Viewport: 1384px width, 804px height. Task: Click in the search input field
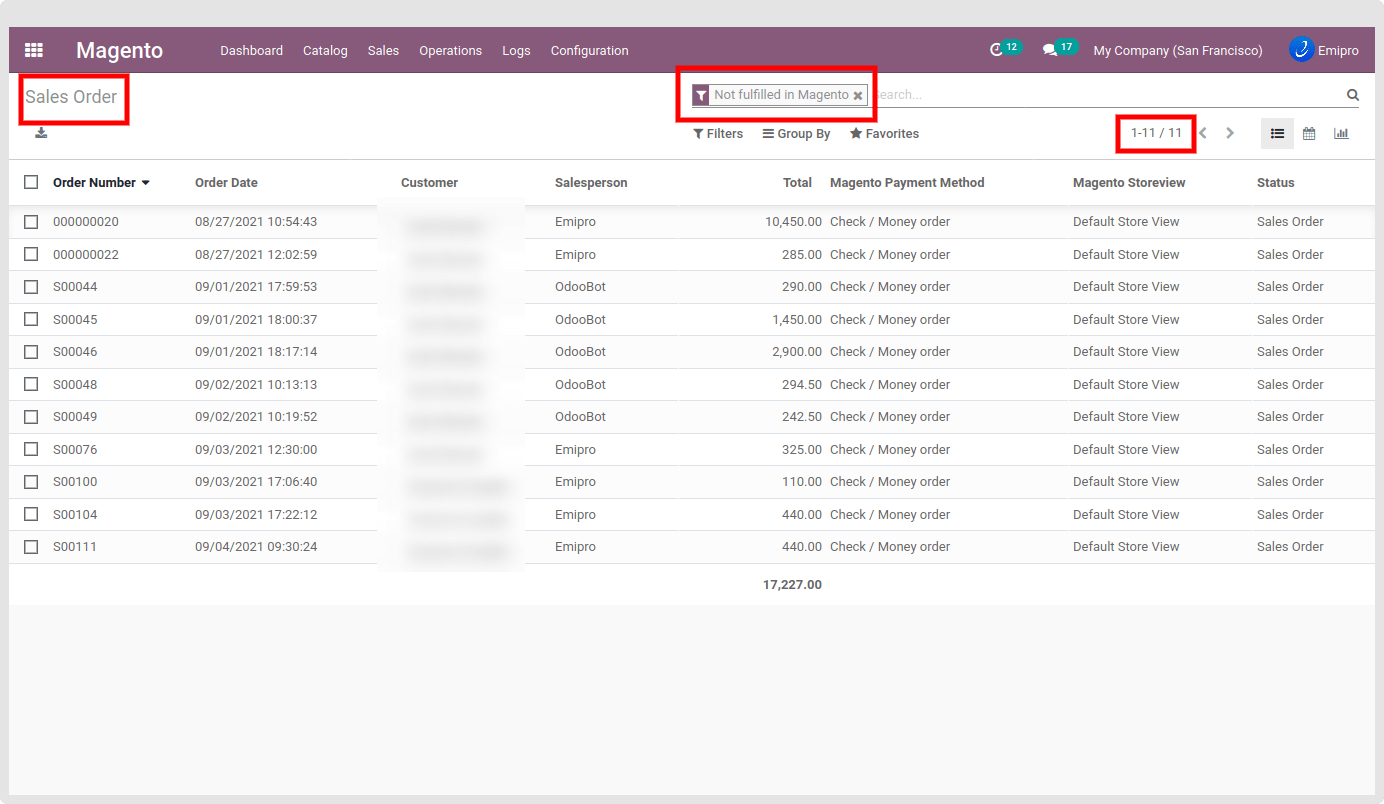tap(1105, 95)
